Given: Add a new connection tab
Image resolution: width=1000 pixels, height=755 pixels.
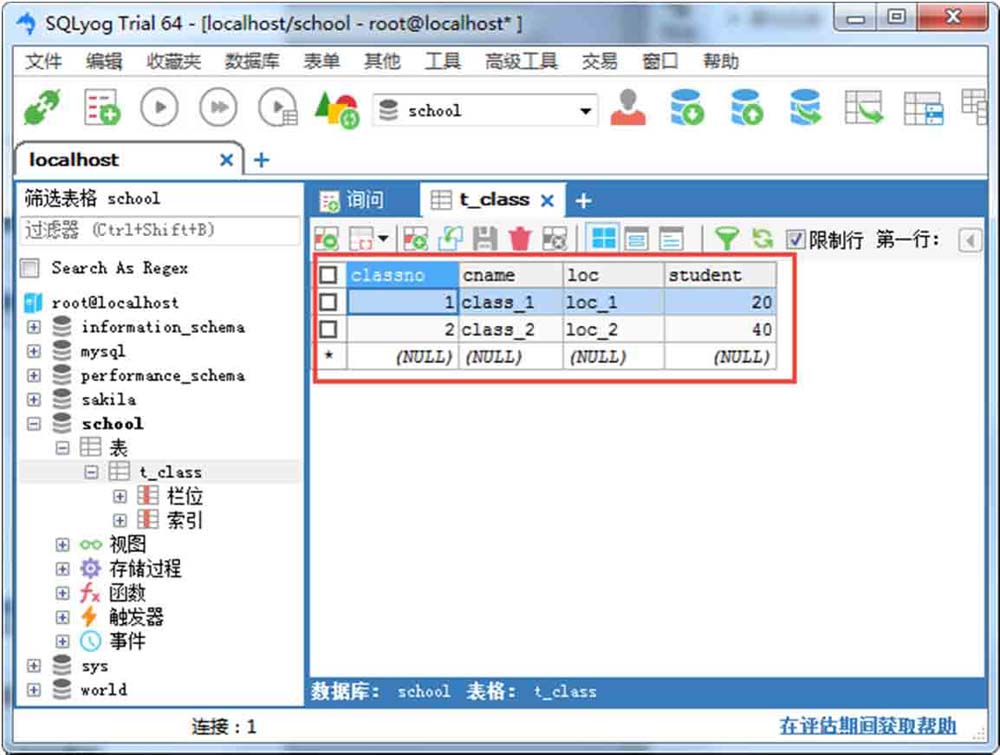Looking at the screenshot, I should [261, 160].
